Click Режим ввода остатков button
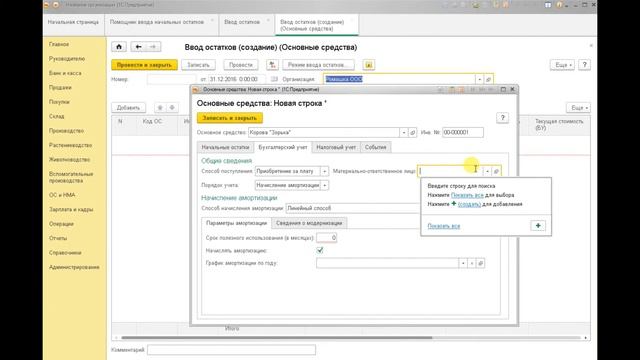The image size is (640, 360). tap(318, 65)
